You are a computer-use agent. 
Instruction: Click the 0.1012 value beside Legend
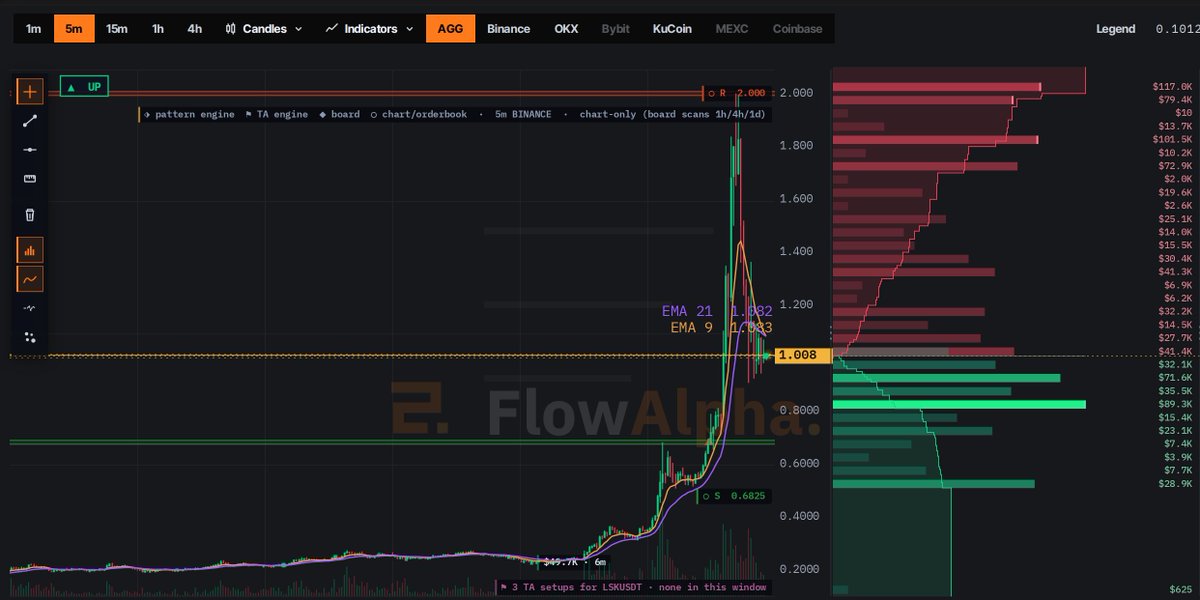(x=1178, y=29)
